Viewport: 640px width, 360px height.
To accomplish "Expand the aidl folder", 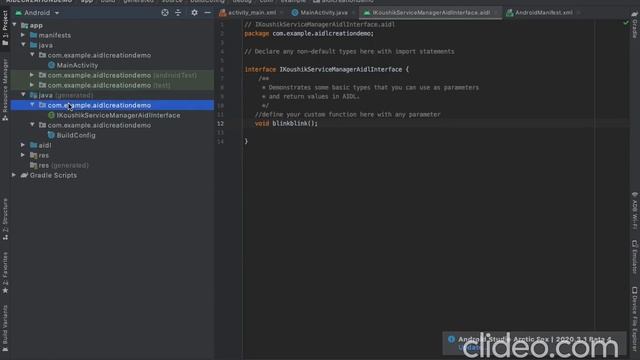I will [23, 145].
